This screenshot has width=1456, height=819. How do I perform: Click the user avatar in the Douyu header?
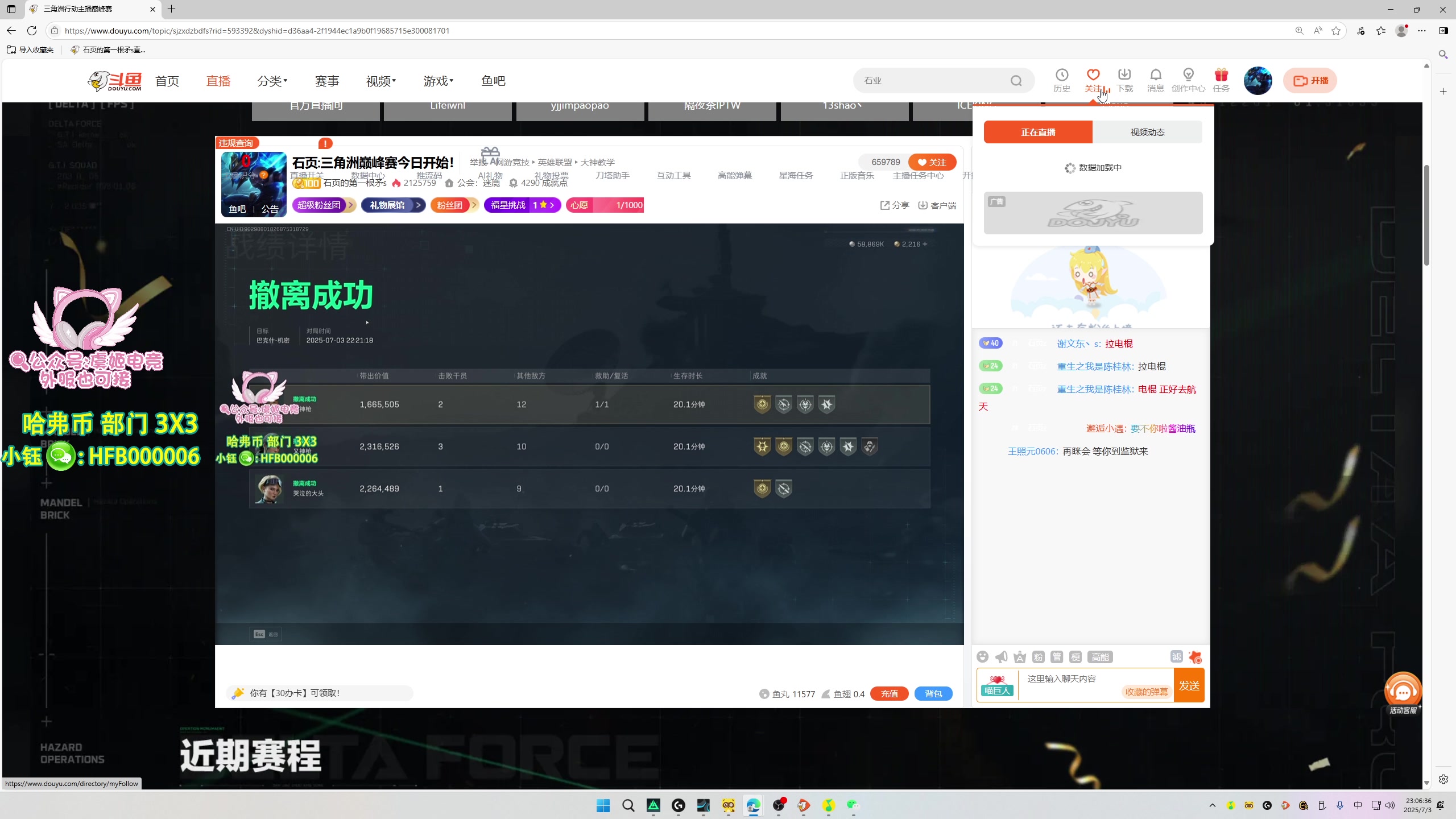point(1258,81)
